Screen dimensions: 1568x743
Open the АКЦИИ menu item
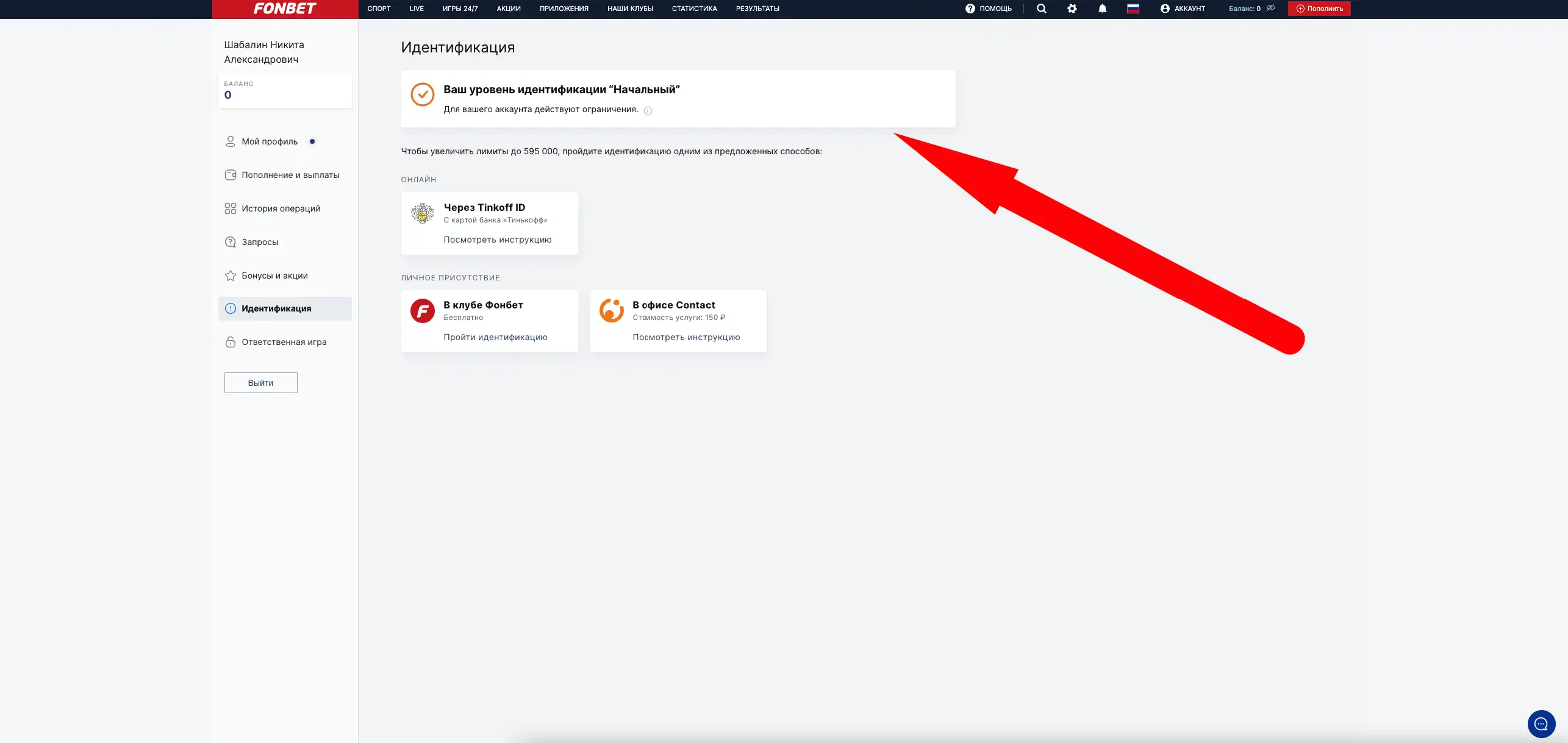point(509,9)
